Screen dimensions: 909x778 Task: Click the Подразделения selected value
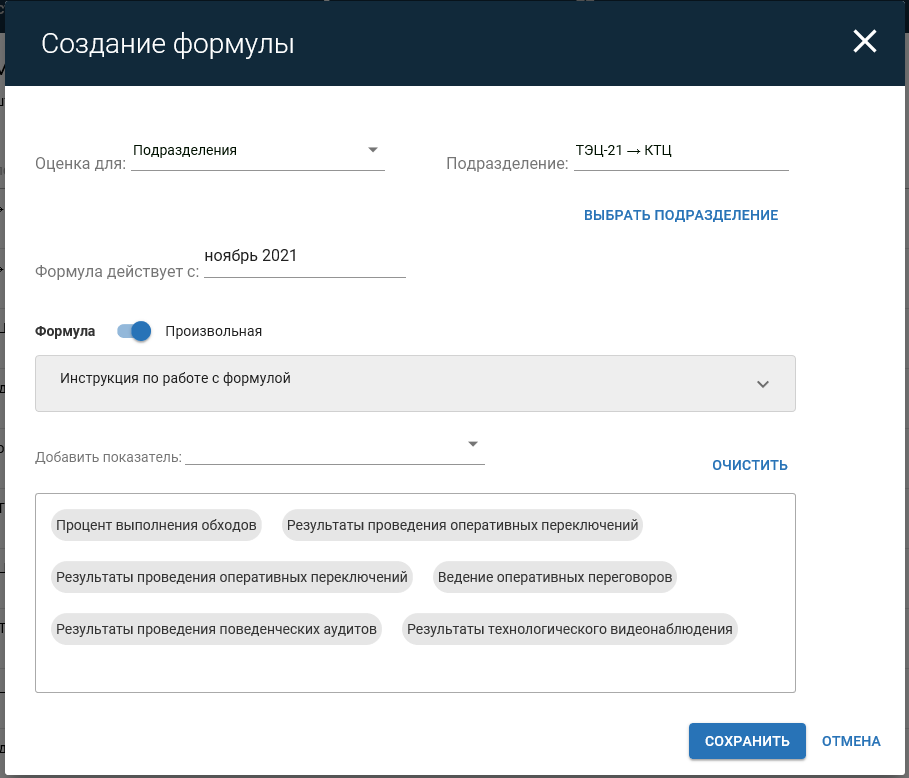click(x=185, y=150)
